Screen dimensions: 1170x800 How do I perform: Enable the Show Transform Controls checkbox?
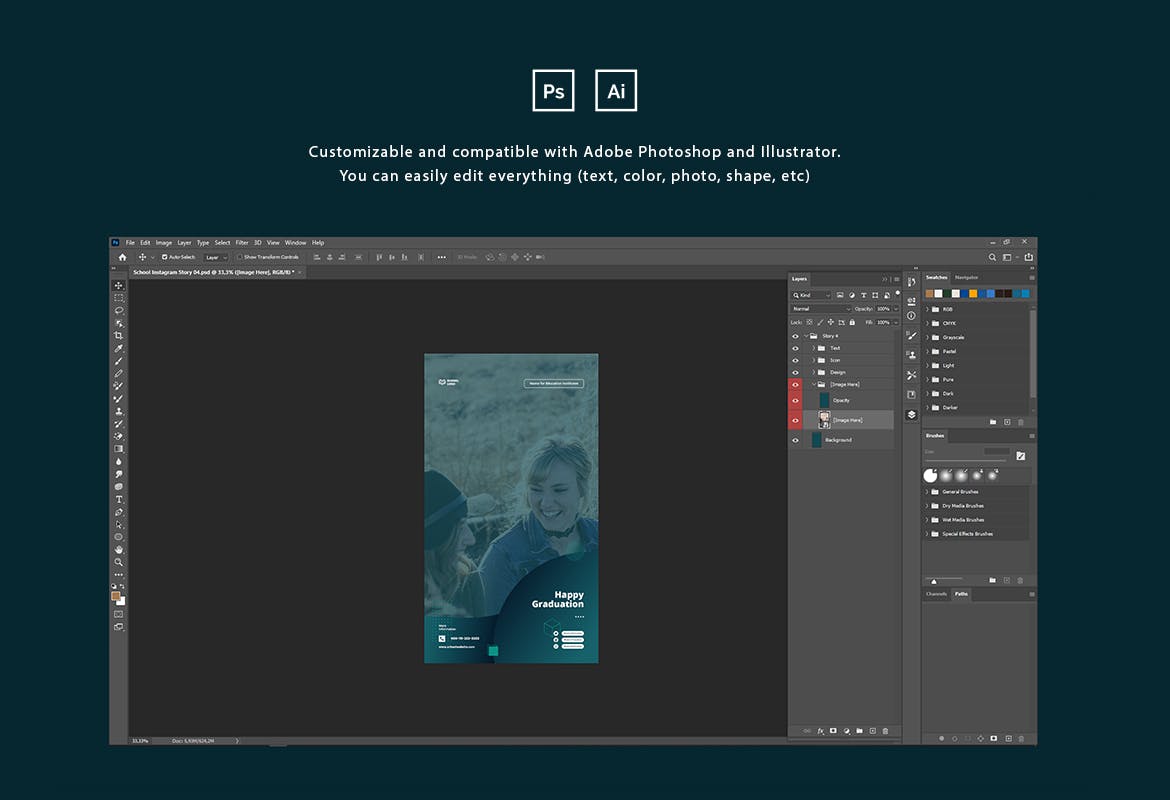[240, 257]
